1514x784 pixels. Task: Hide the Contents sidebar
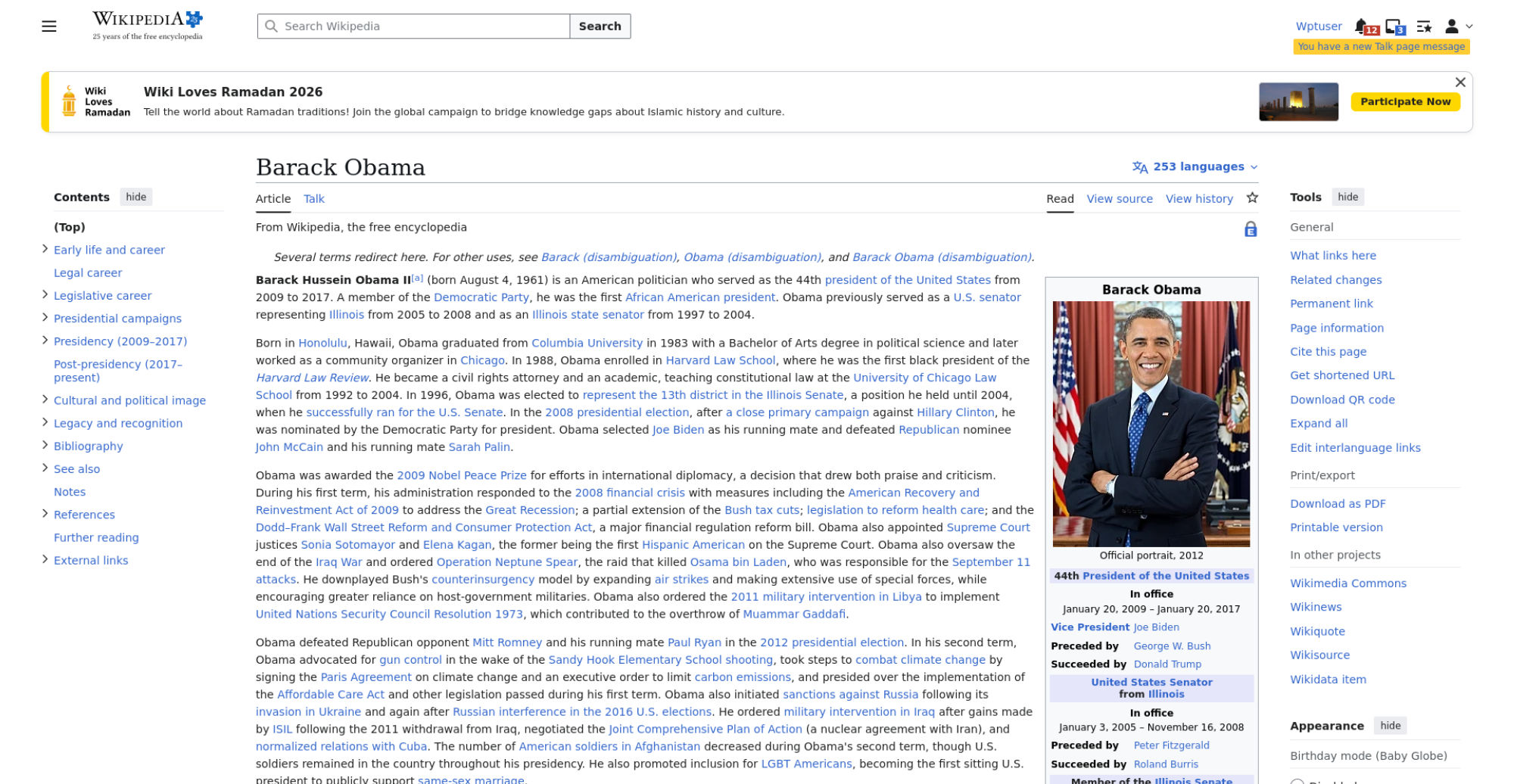pos(136,197)
